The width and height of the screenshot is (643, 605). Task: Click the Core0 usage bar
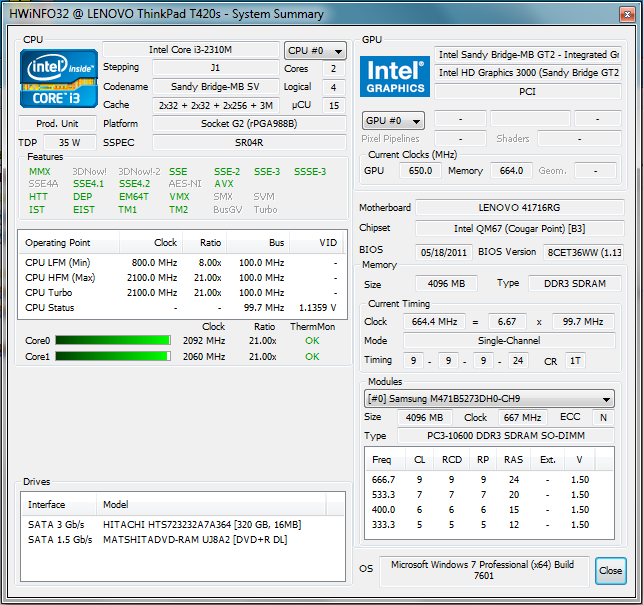coord(113,340)
